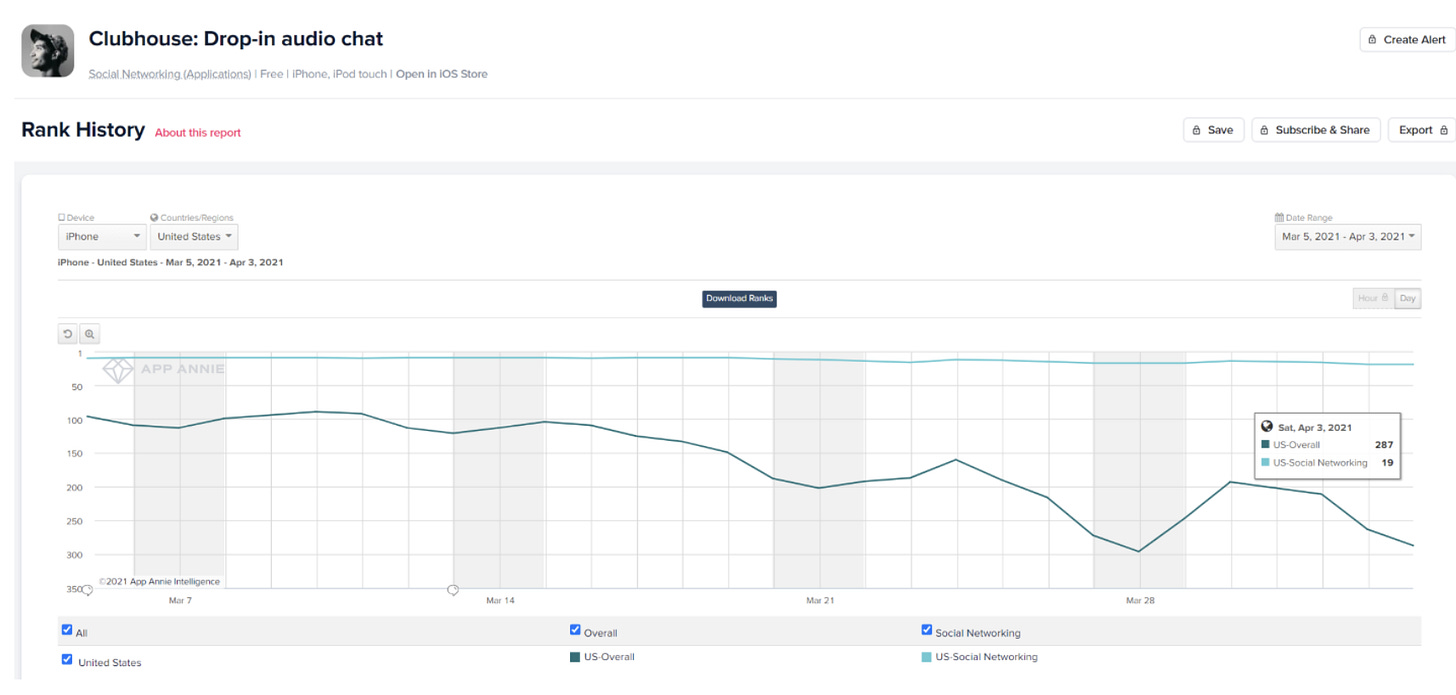Click the Mar 7 axis label

(x=180, y=601)
